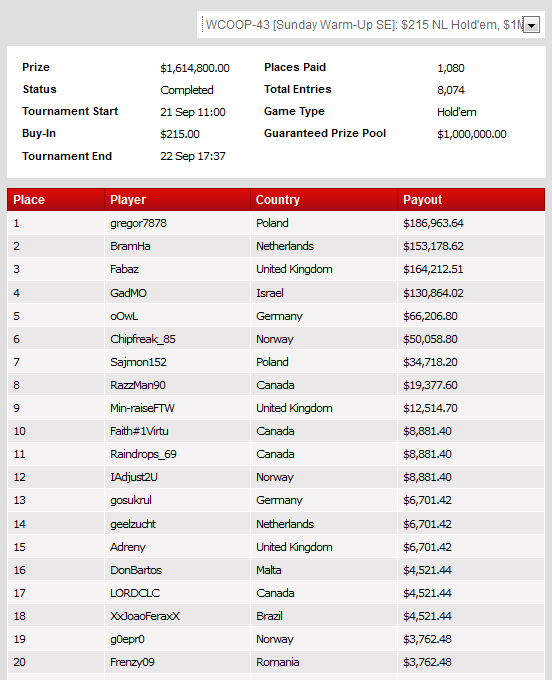Select the Sajmon152 row from Poland

pyautogui.click(x=276, y=362)
